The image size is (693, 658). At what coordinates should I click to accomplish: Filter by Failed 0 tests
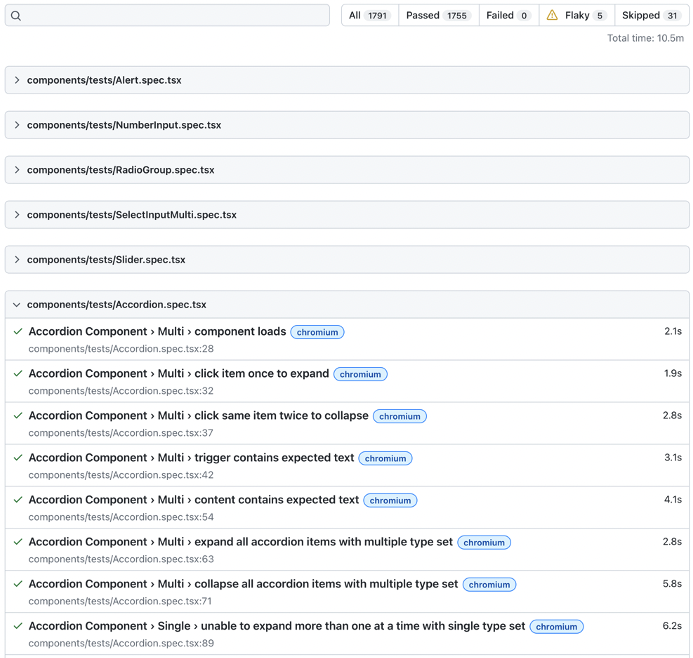click(x=509, y=15)
